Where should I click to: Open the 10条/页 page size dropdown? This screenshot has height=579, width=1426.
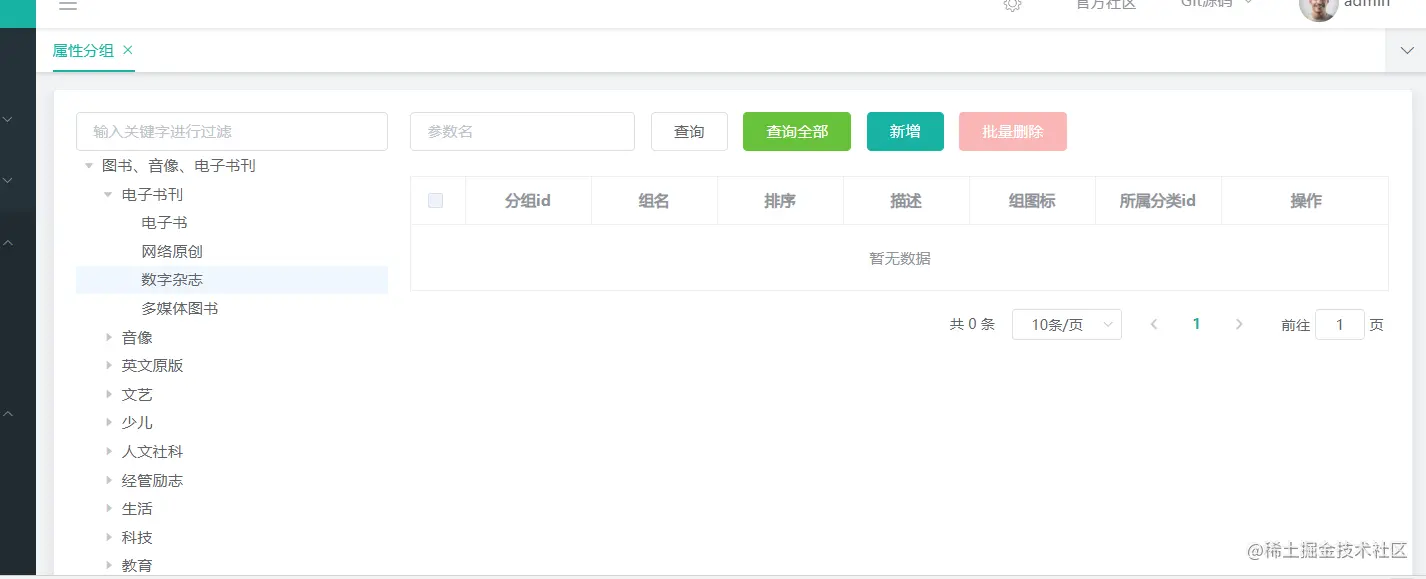click(x=1067, y=324)
